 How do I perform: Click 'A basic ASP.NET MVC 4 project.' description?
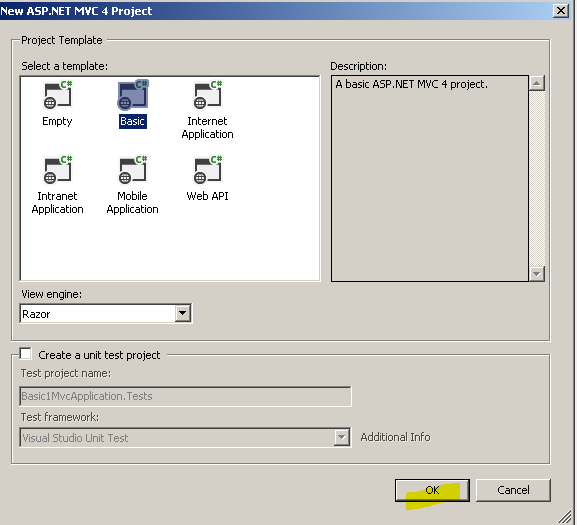click(x=411, y=84)
